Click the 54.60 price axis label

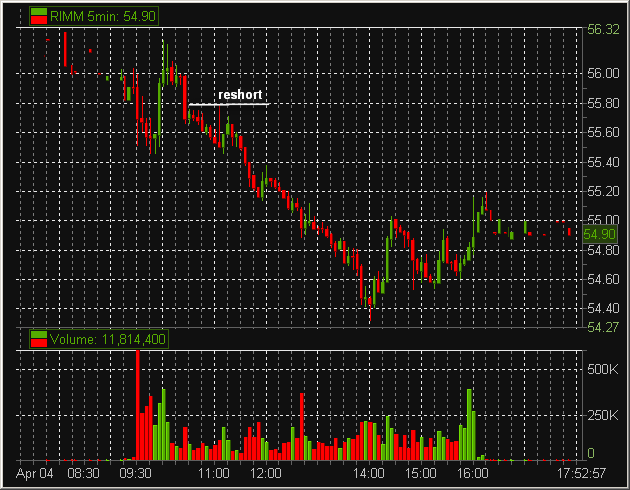(603, 280)
